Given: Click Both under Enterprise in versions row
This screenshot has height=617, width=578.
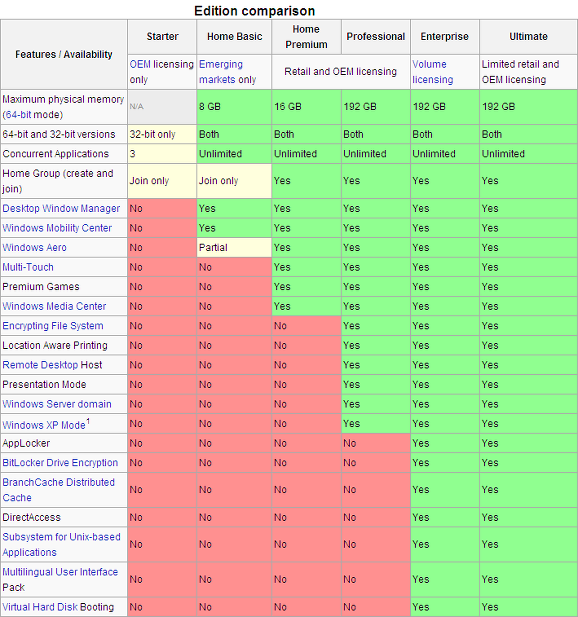Looking at the screenshot, I should coord(445,134).
